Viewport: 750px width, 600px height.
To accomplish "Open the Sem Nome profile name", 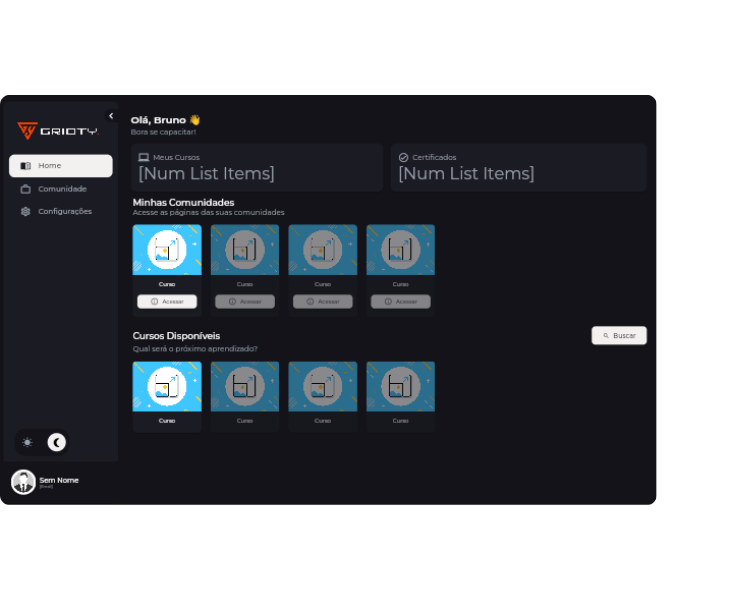I will click(x=59, y=480).
